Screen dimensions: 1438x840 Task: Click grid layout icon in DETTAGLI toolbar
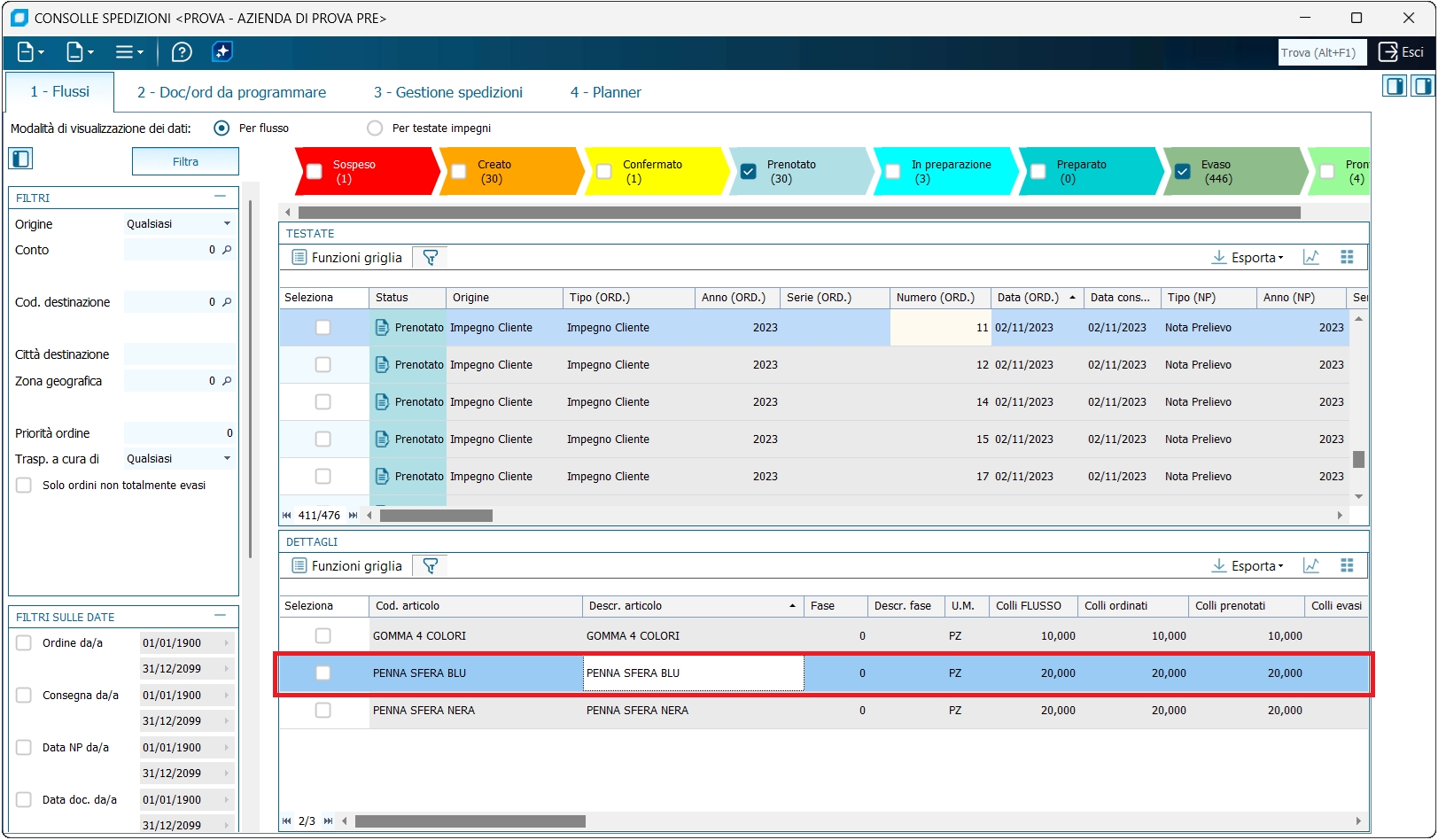[x=1347, y=566]
